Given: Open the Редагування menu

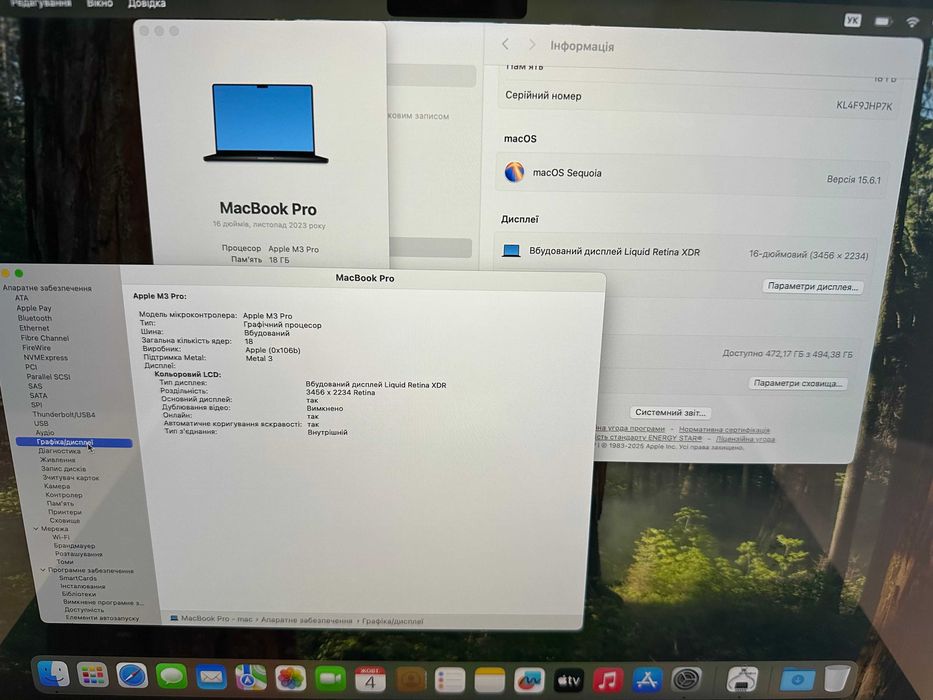Looking at the screenshot, I should (x=41, y=3).
